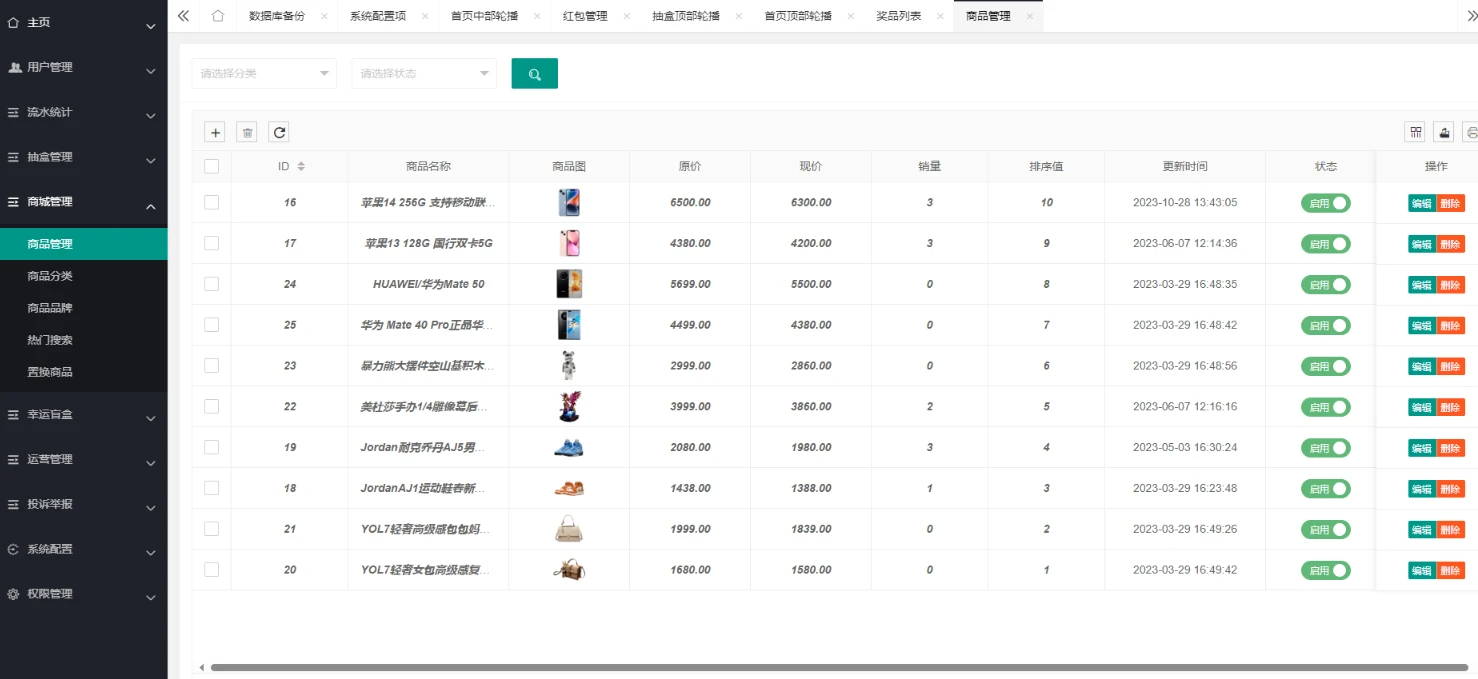Click the add new product icon
Image resolution: width=1478 pixels, height=679 pixels.
pos(215,131)
